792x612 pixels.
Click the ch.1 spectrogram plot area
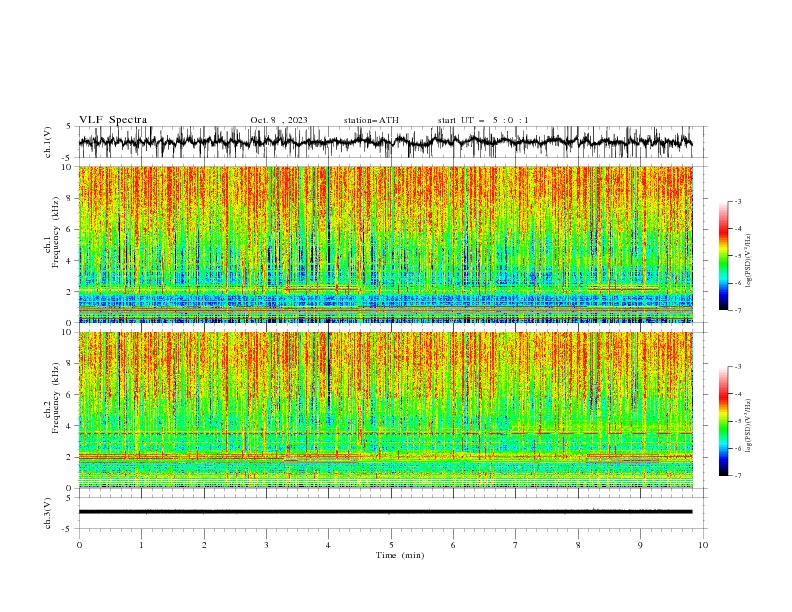(386, 244)
